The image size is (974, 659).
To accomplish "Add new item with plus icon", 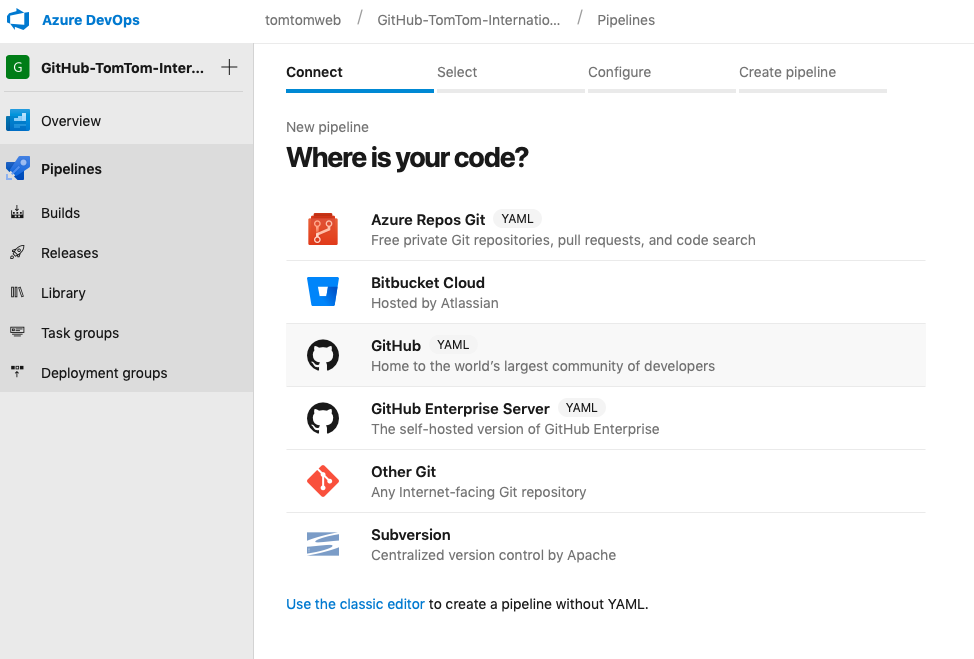I will coord(229,67).
